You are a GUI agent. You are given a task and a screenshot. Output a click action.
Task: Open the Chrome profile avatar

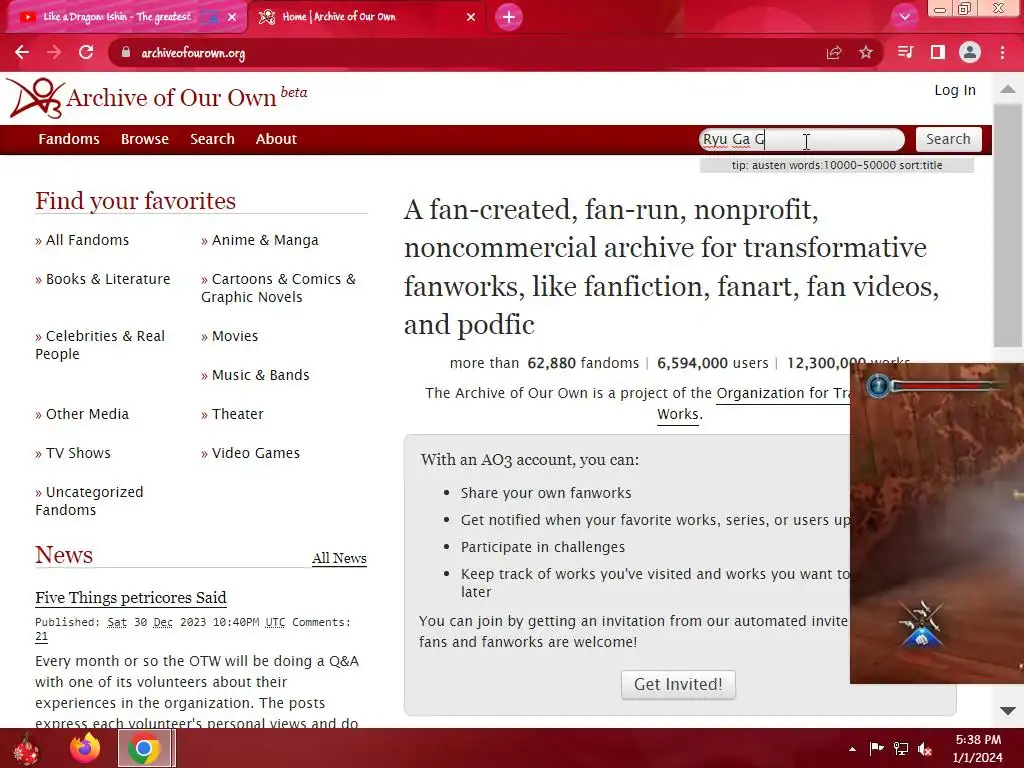click(970, 52)
